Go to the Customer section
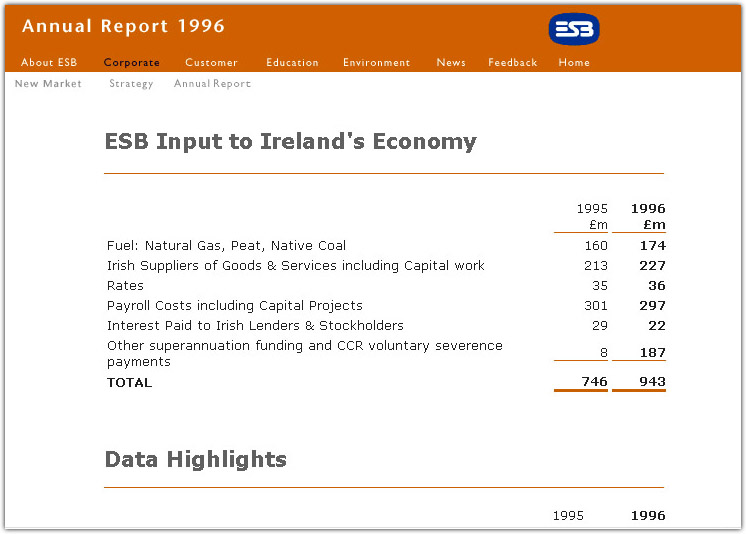 point(211,62)
